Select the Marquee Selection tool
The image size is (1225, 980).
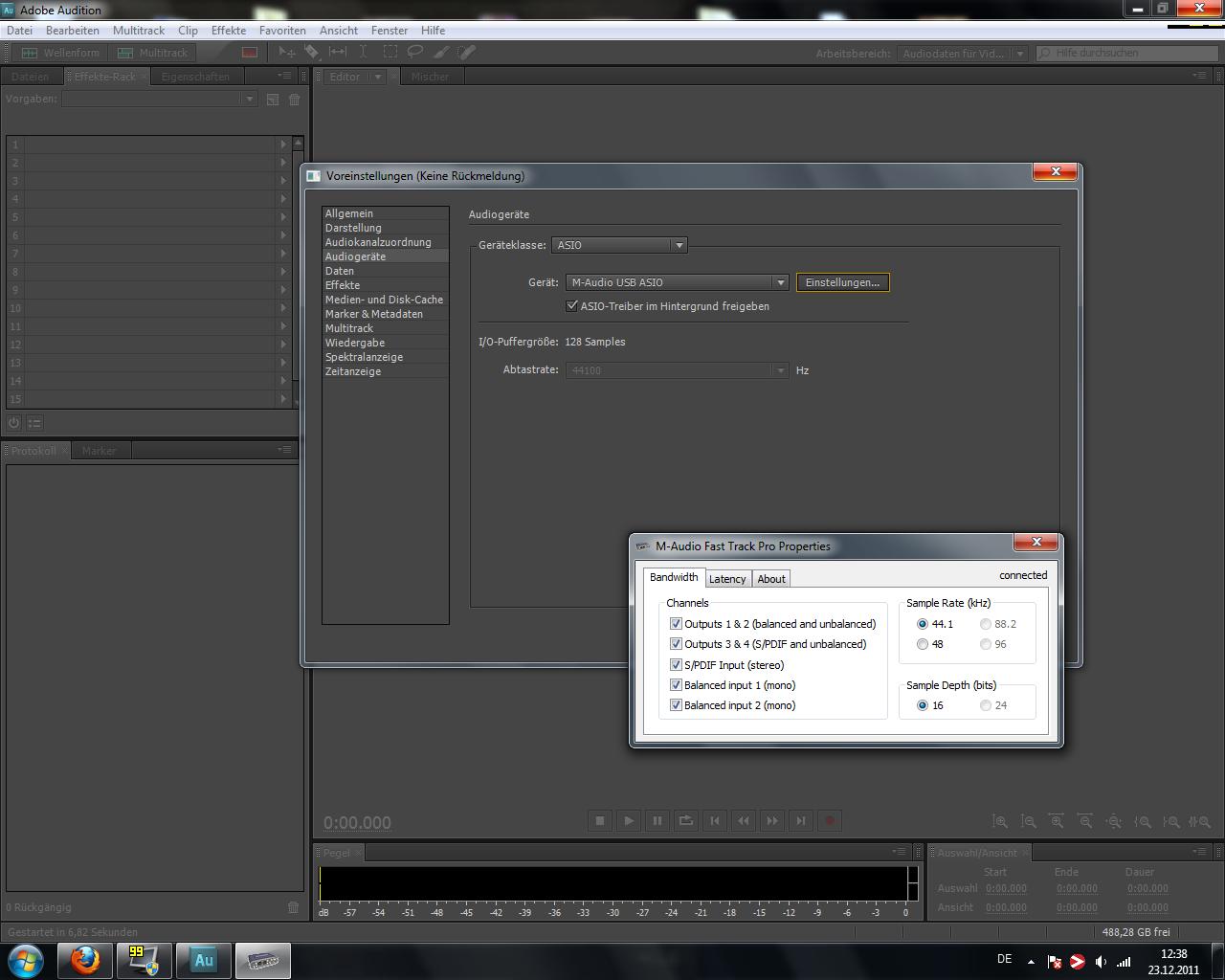coord(390,53)
